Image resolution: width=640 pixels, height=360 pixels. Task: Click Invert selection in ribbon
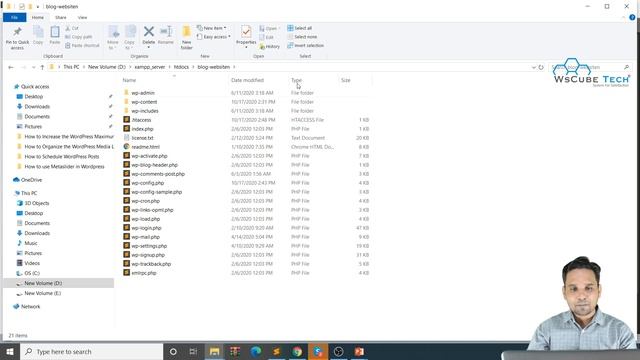click(x=305, y=45)
